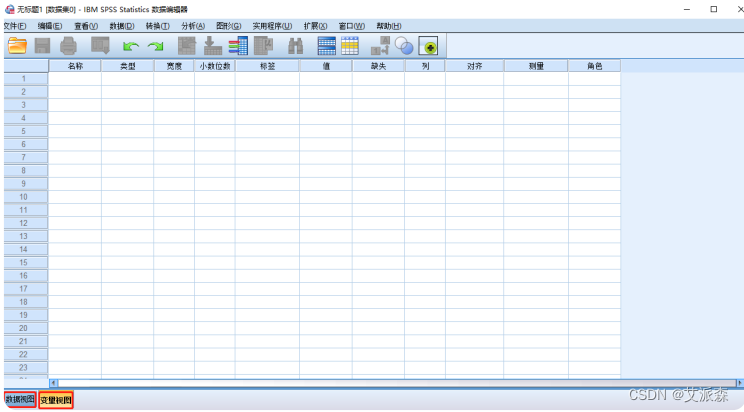Select row header 15
The height and width of the screenshot is (412, 744).
26,262
